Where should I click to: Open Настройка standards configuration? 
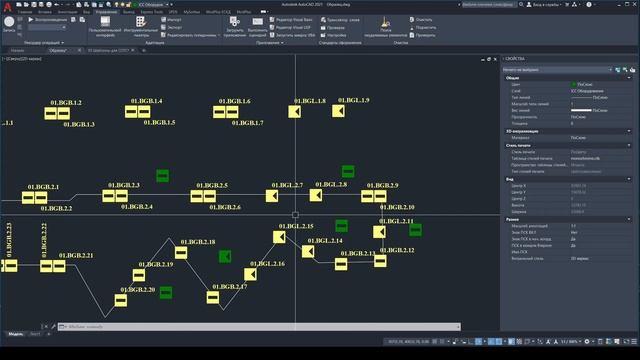pos(333,36)
